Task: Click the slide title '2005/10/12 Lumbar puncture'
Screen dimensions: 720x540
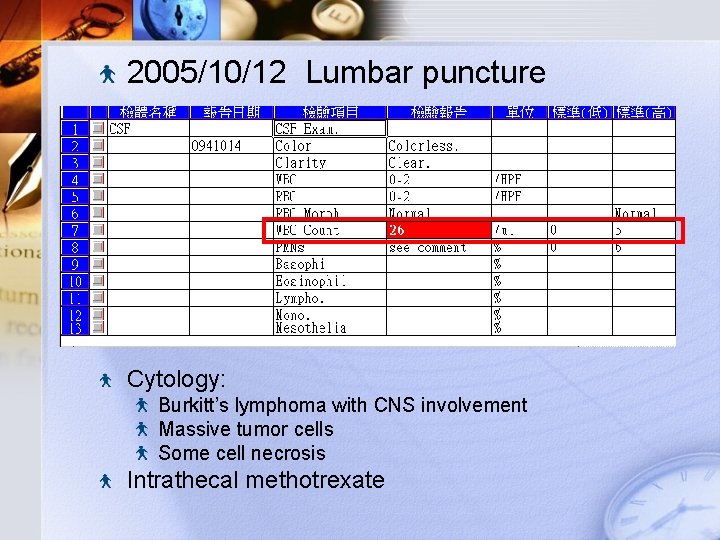Action: pos(336,73)
